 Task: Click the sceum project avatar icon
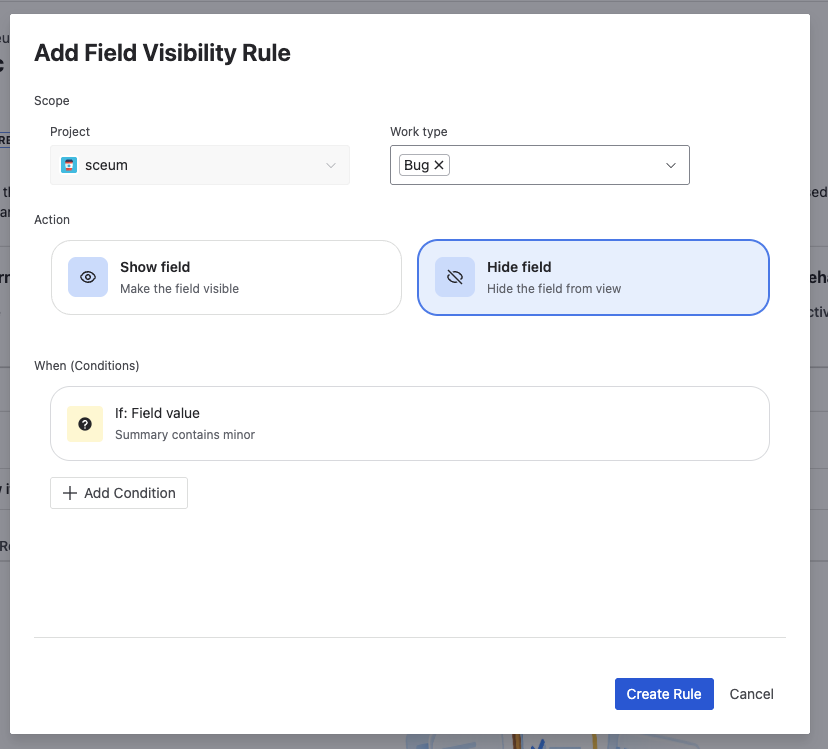69,165
